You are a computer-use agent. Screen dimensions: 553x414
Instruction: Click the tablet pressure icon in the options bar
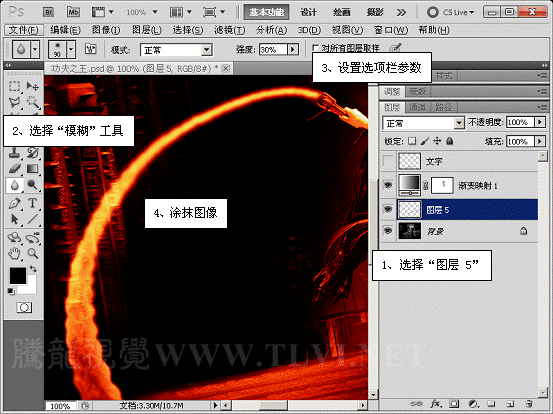[396, 48]
